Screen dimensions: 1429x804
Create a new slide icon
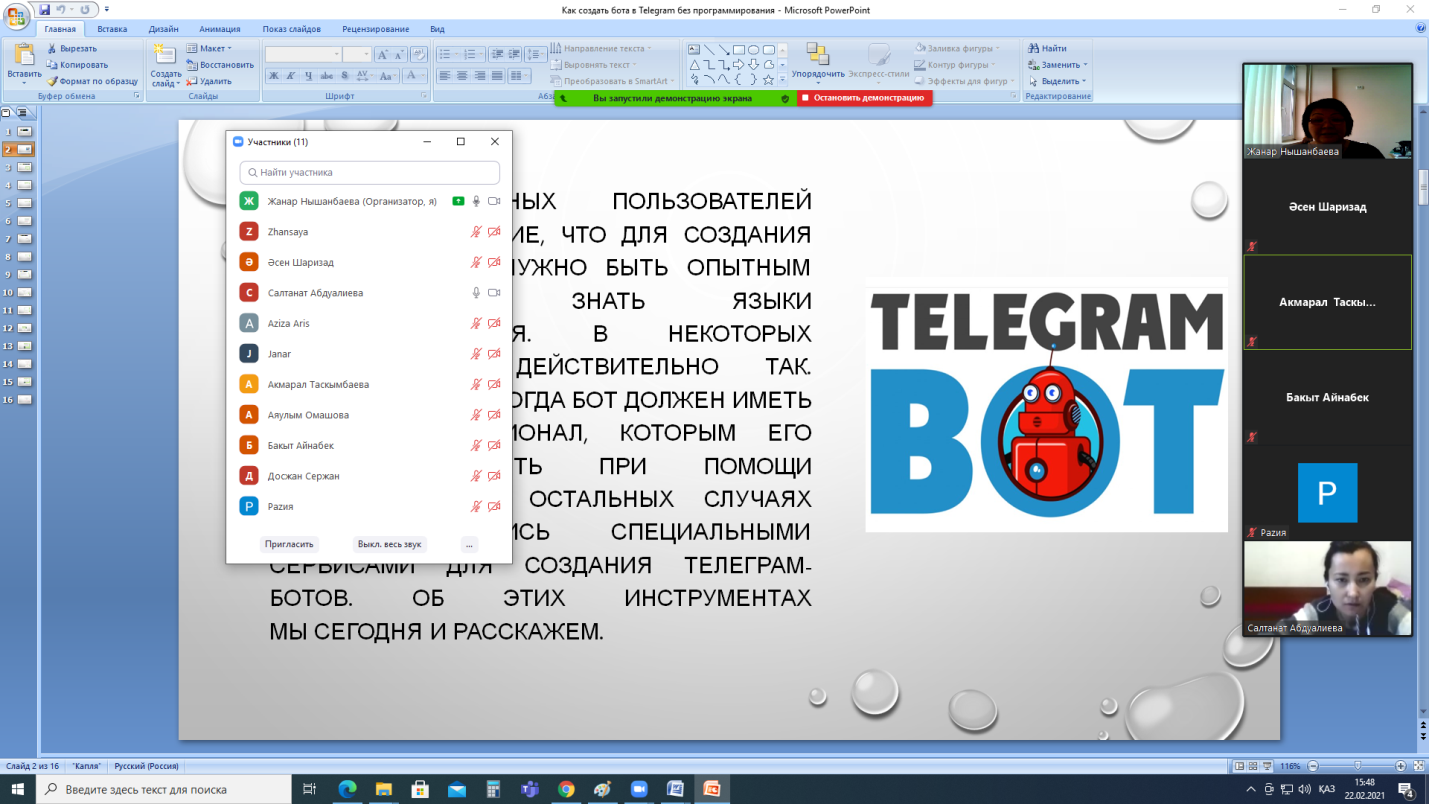(x=164, y=53)
